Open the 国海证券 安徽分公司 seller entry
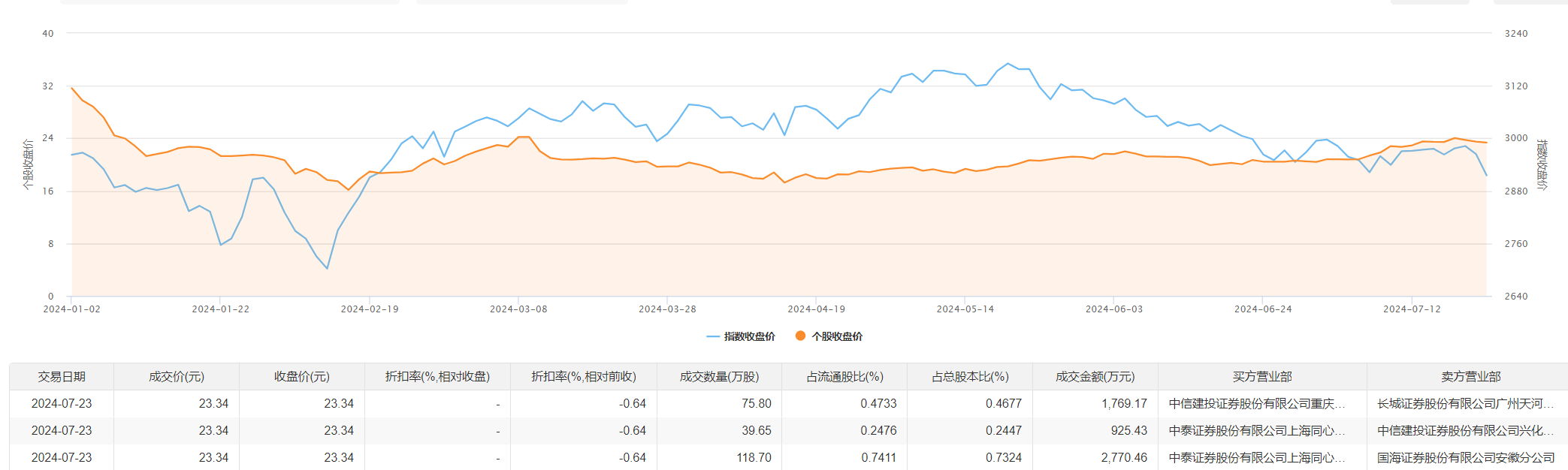Screen dimensions: 1568x470 coord(1465,457)
